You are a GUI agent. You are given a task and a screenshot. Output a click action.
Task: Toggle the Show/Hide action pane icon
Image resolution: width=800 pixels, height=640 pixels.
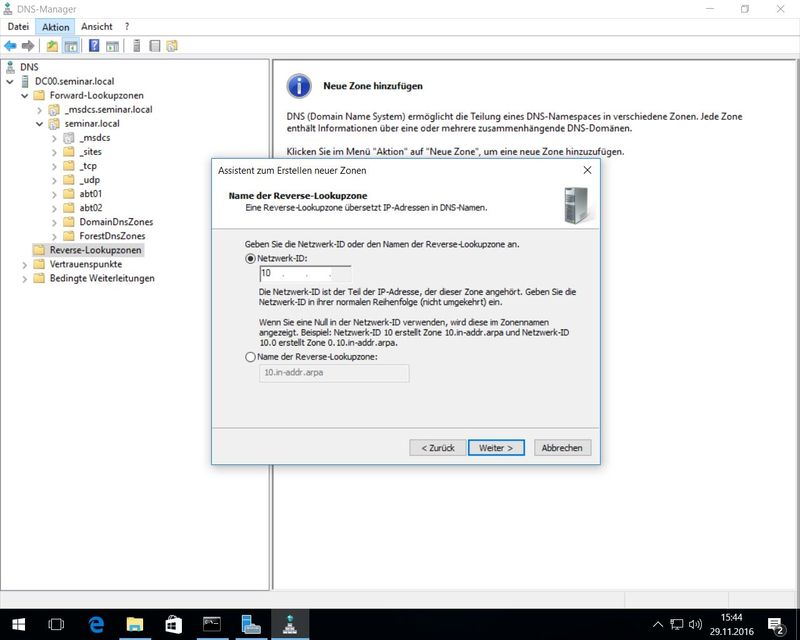pos(112,46)
